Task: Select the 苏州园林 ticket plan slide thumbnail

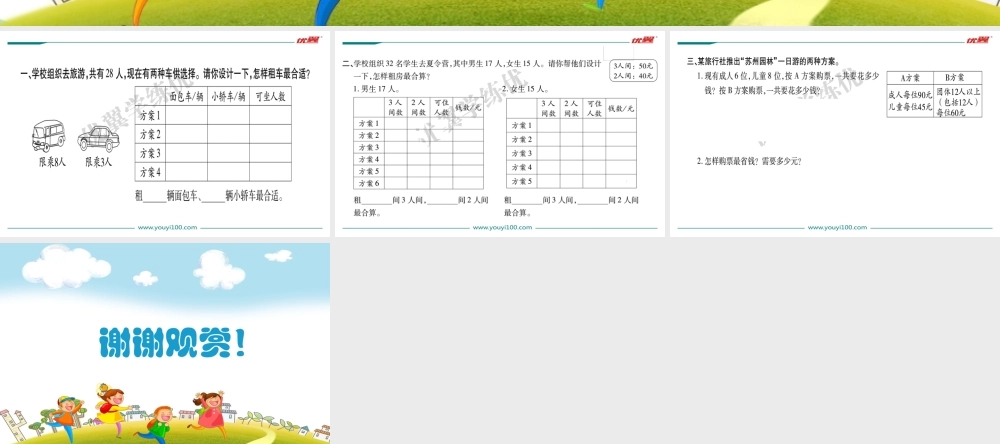Action: [x=834, y=135]
